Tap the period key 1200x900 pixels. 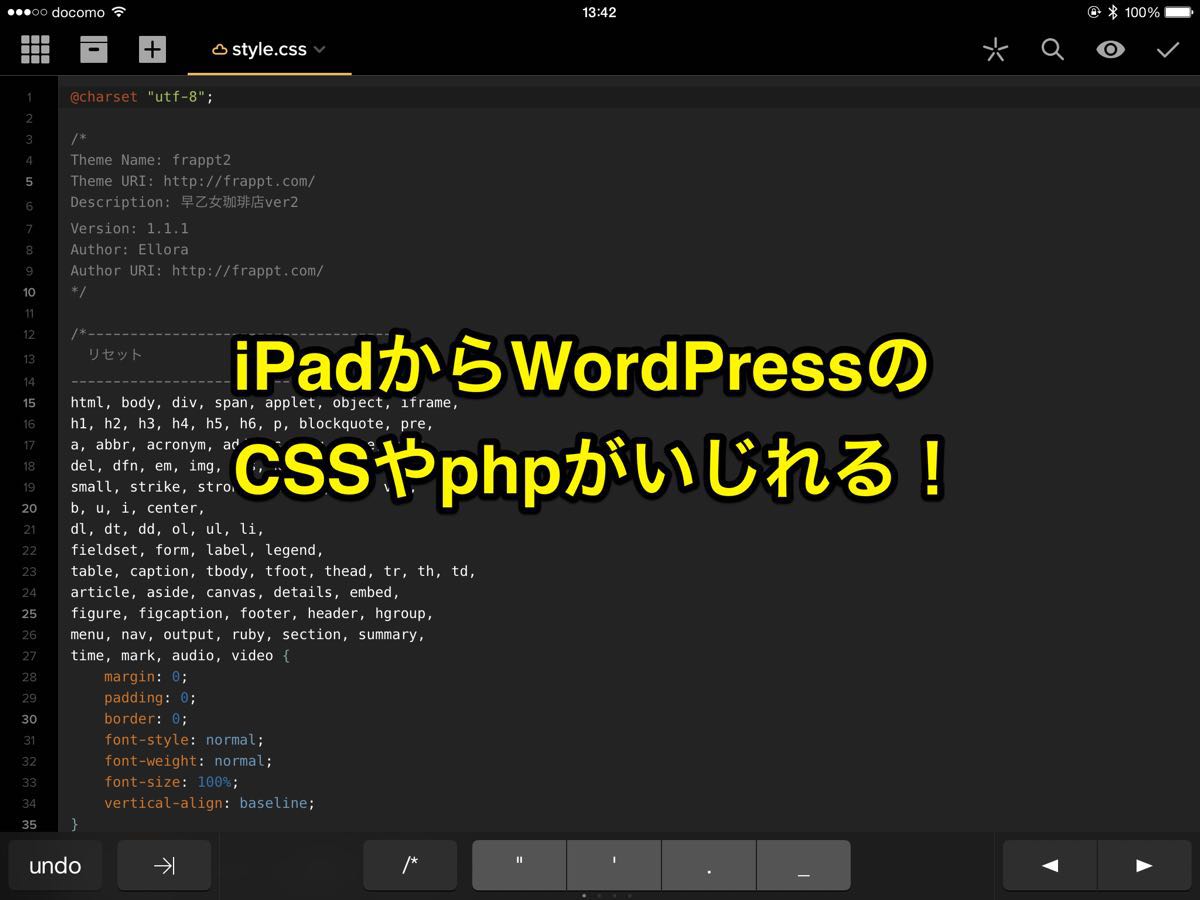[709, 865]
